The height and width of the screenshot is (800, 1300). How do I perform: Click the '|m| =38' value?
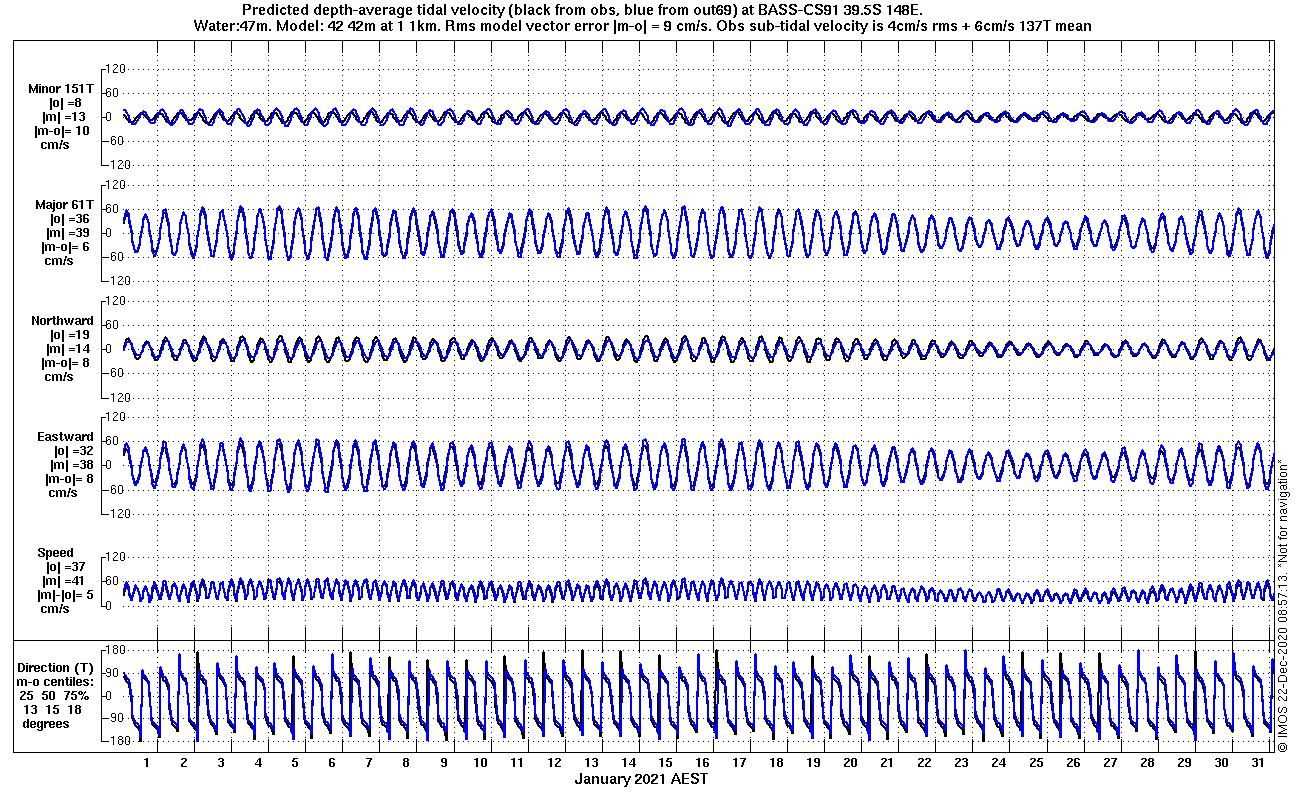(72, 465)
